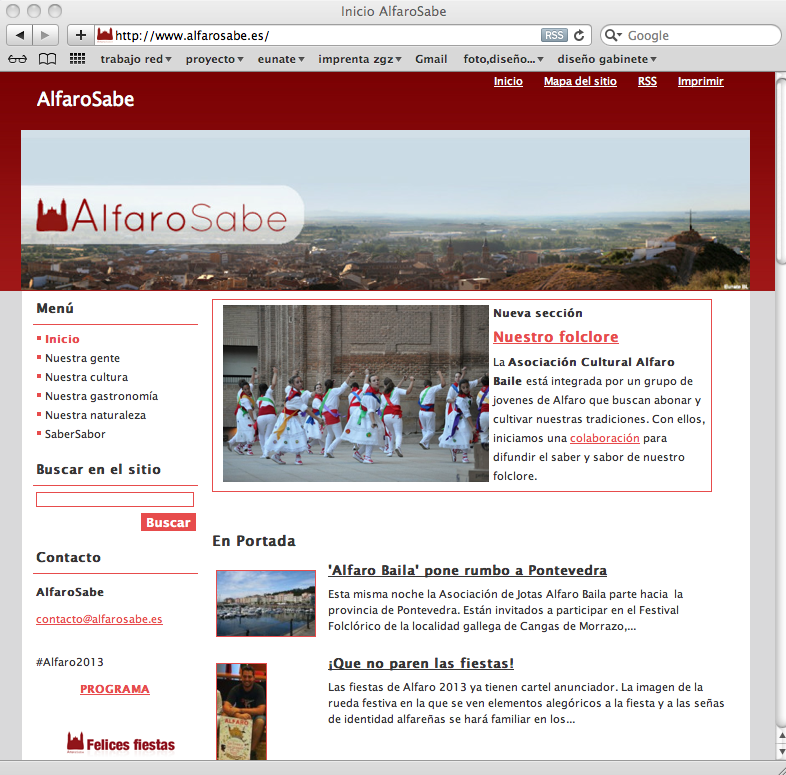Open the Pontevedra harbor article thumbnail
The width and height of the screenshot is (786, 775).
(x=266, y=603)
